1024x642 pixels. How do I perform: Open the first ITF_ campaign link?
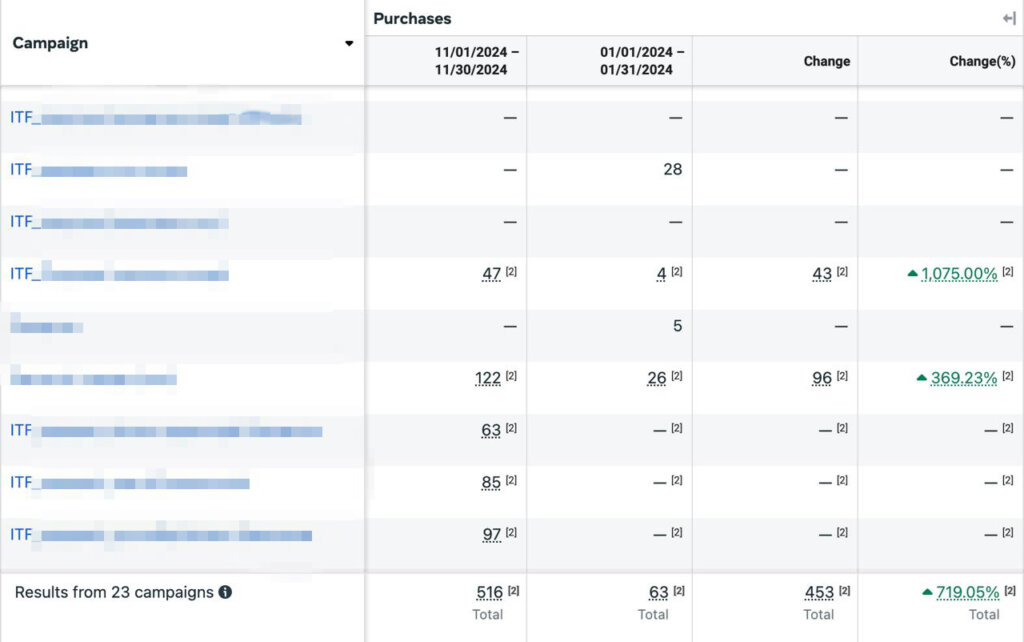(155, 118)
